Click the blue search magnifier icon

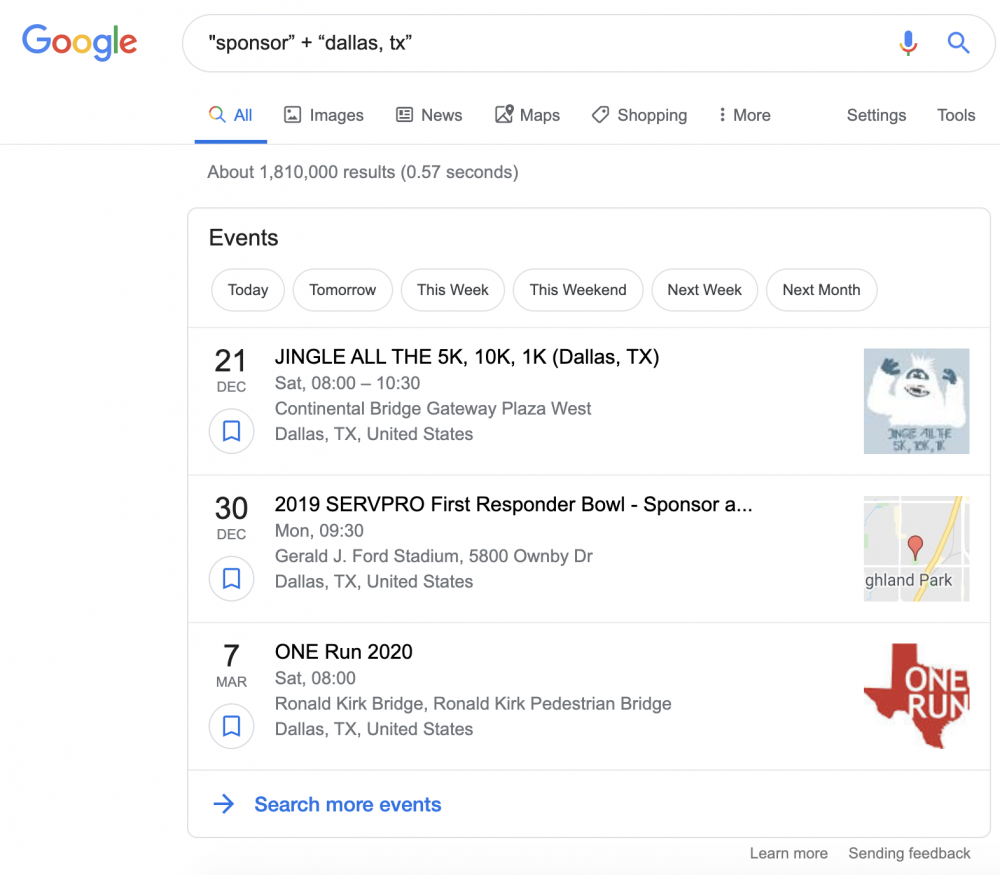tap(958, 43)
